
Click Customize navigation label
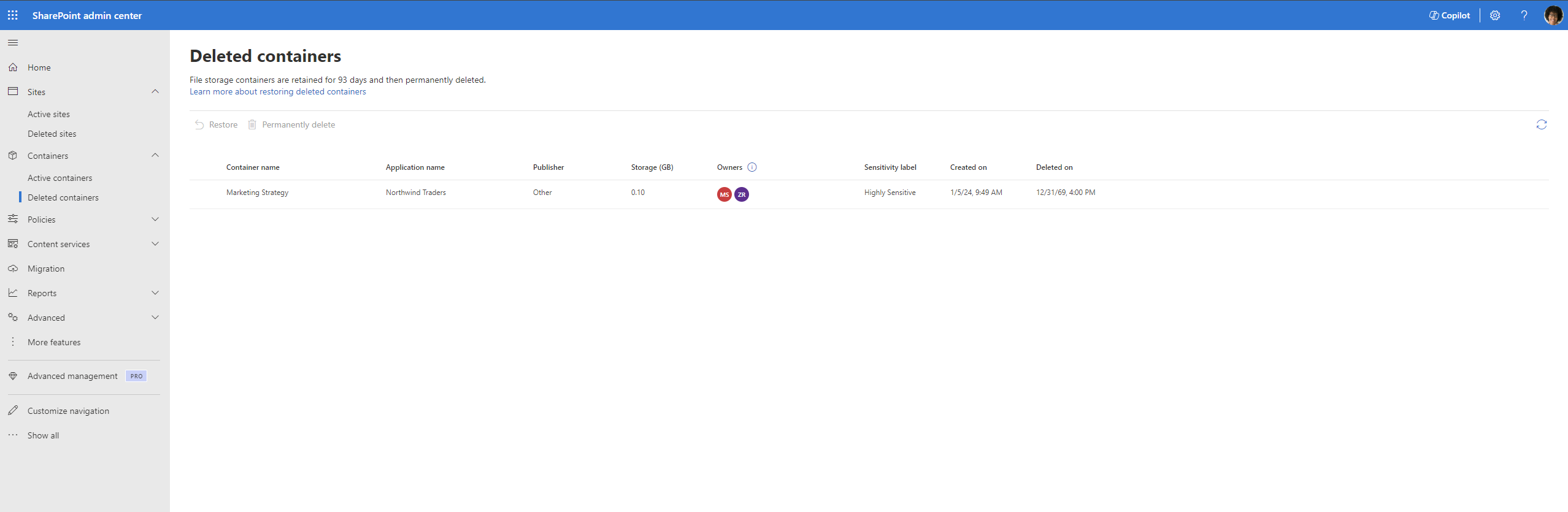tap(68, 411)
